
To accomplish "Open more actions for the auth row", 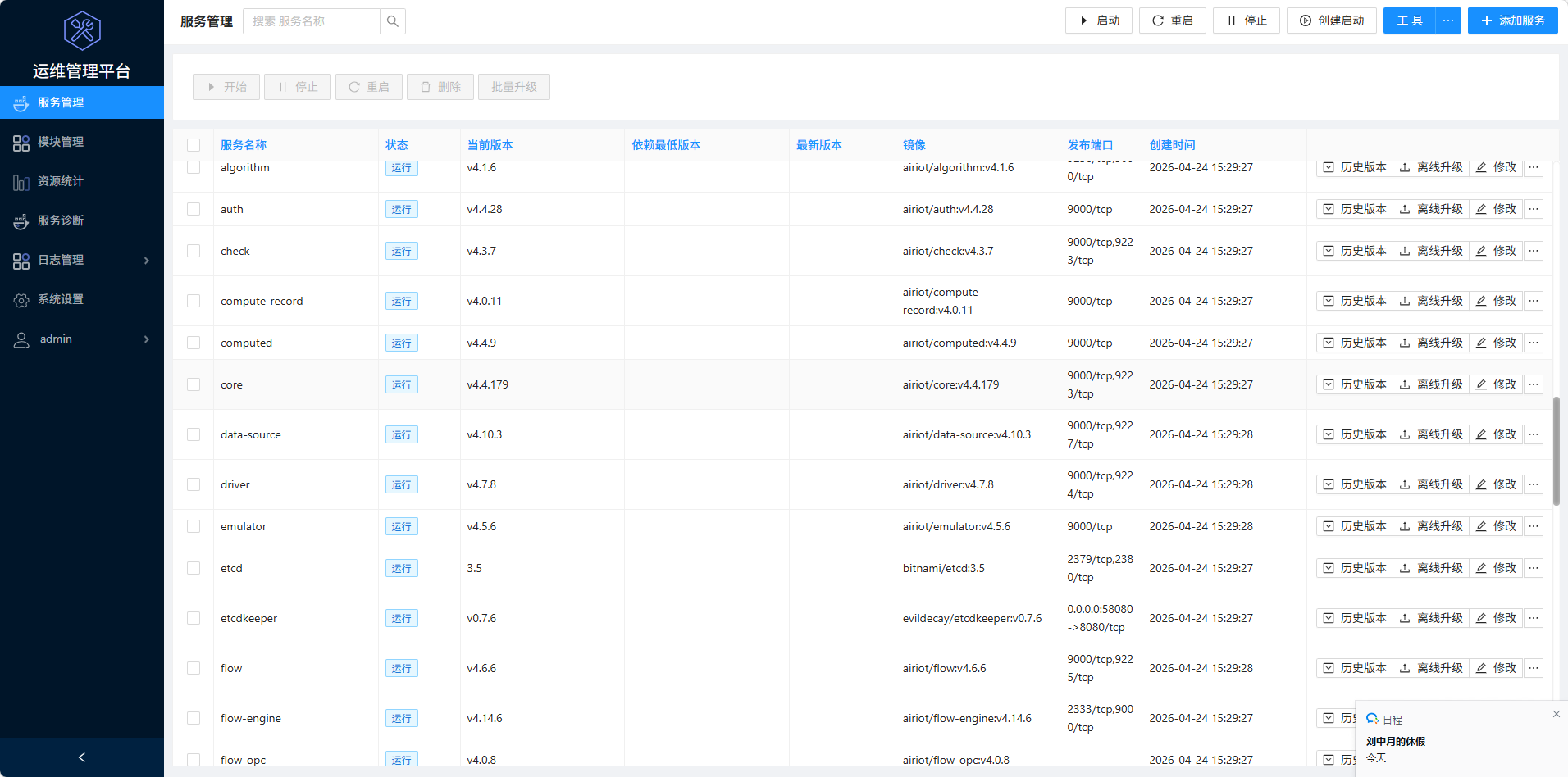I will click(1534, 209).
